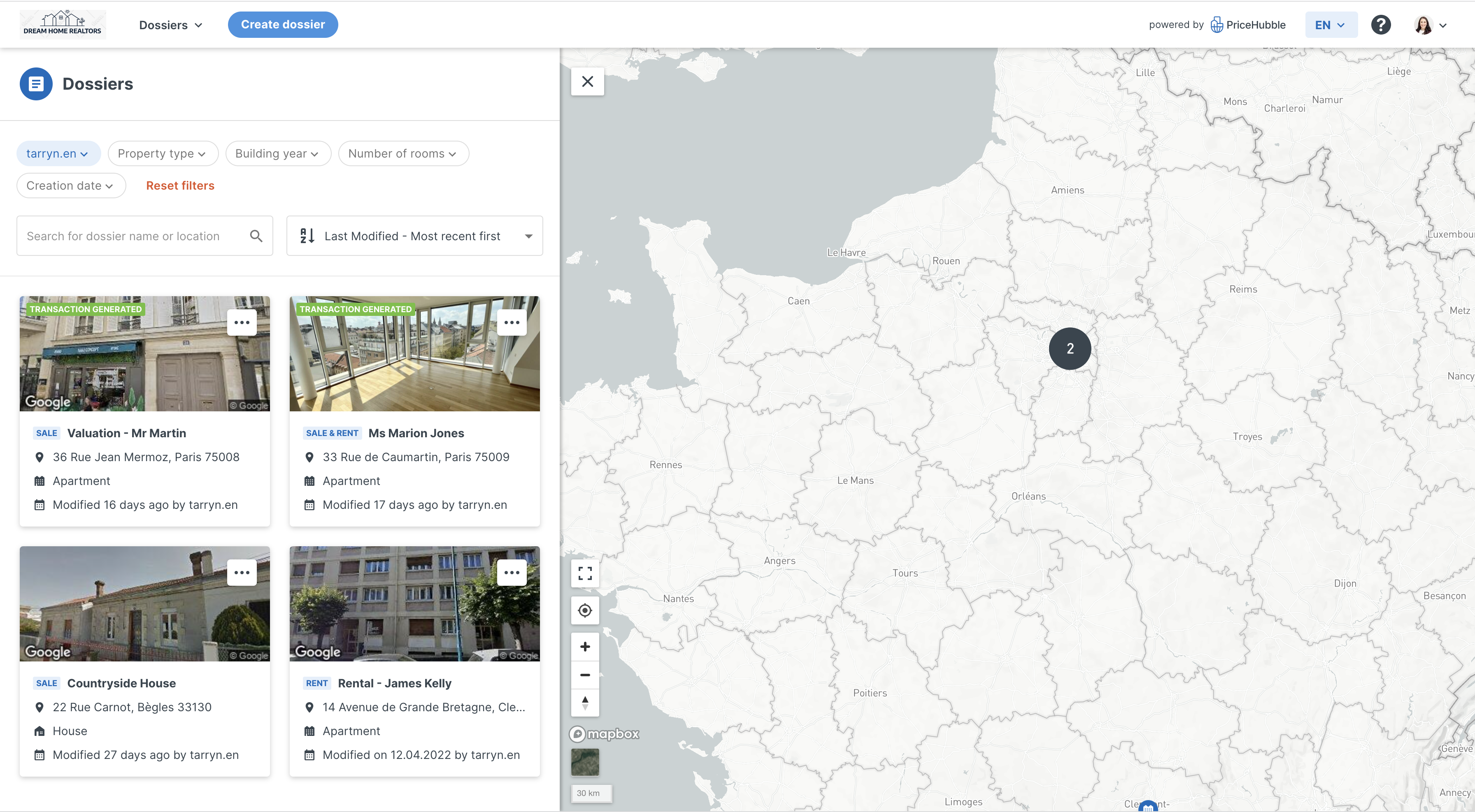Zoom out the map with minus icon
1475x812 pixels.
(x=585, y=675)
